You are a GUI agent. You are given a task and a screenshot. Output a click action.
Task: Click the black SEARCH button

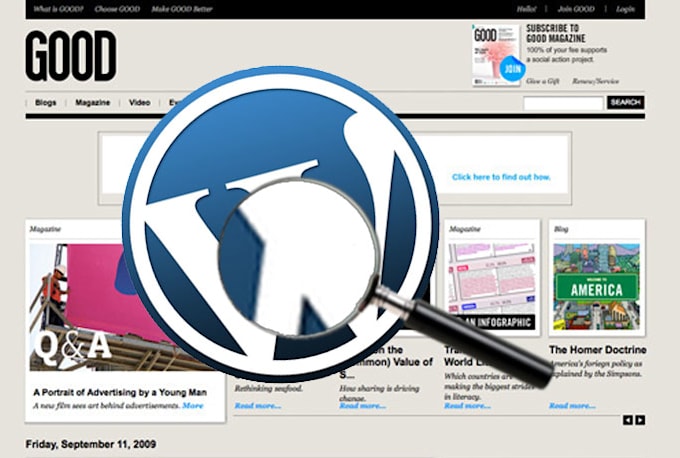625,102
